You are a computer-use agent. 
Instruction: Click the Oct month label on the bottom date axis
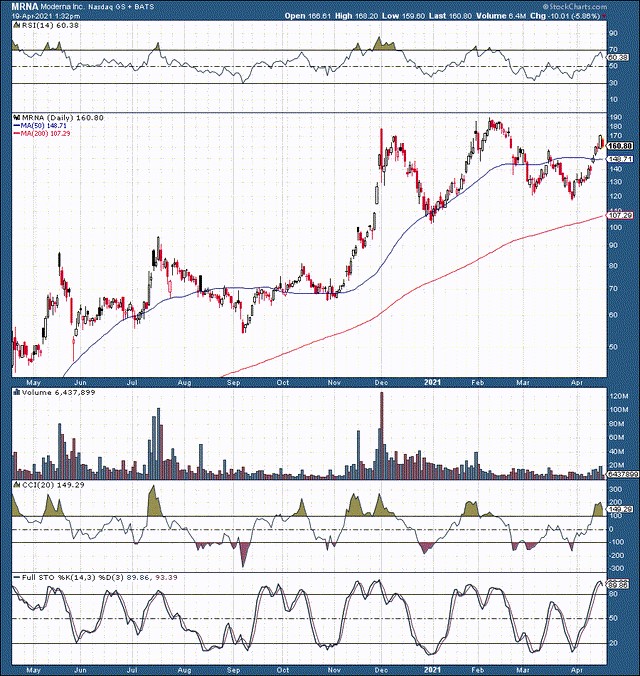click(x=282, y=670)
